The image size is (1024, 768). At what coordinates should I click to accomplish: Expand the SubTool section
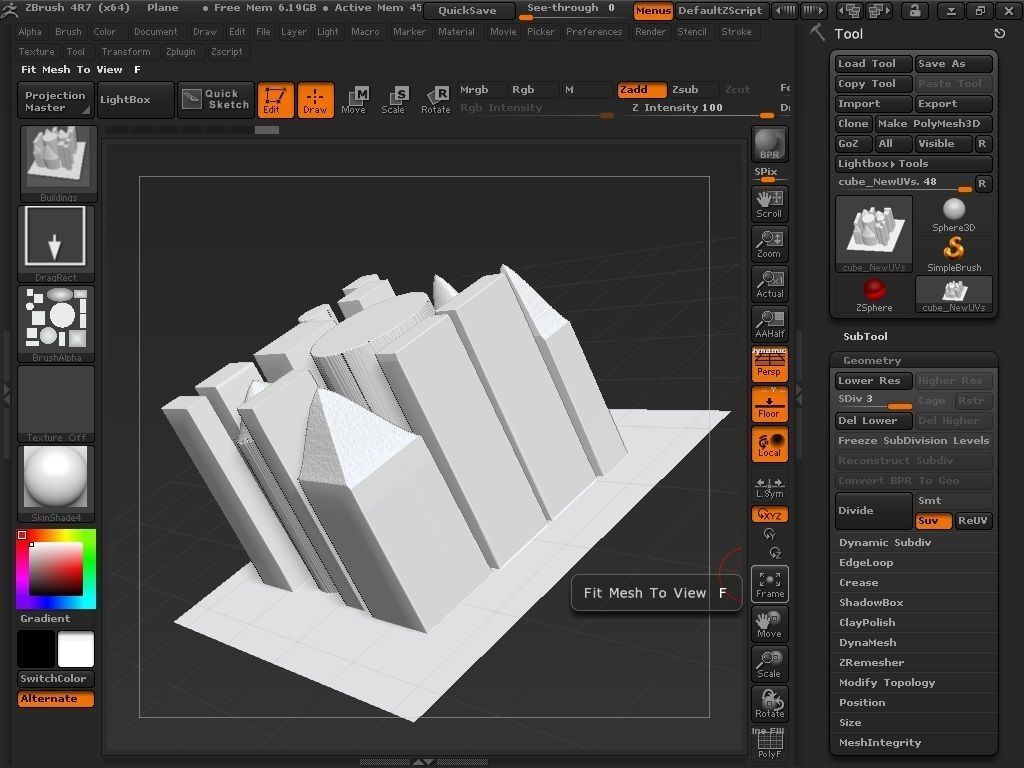[865, 336]
